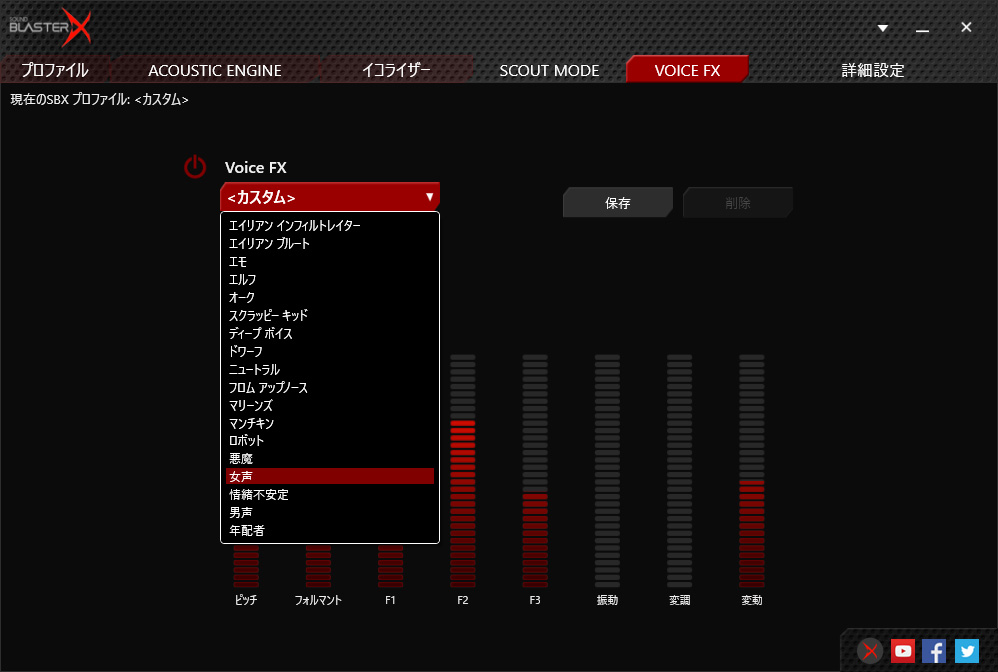Switch to the SCOUT MODE tab
The height and width of the screenshot is (672, 998).
tap(549, 70)
